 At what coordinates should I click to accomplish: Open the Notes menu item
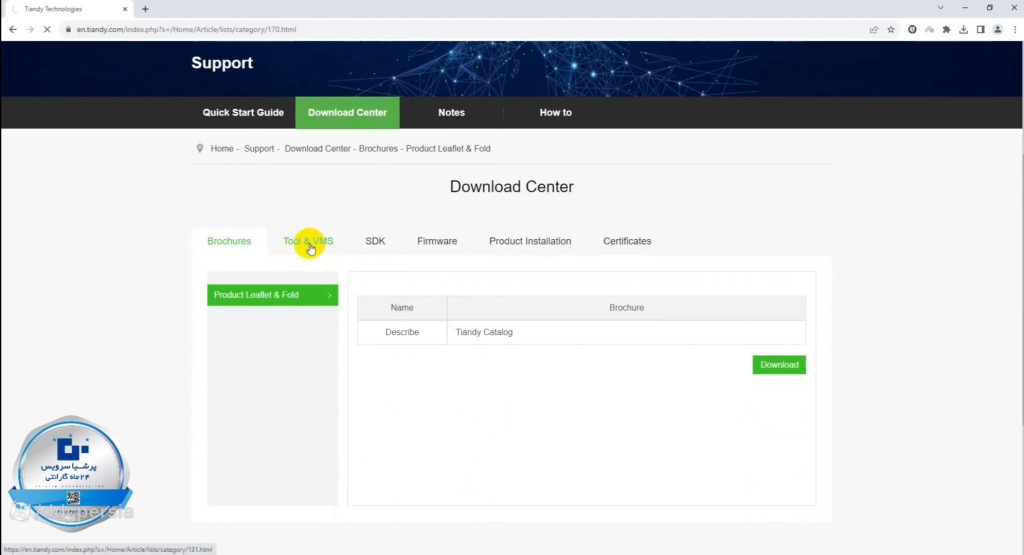pos(451,112)
